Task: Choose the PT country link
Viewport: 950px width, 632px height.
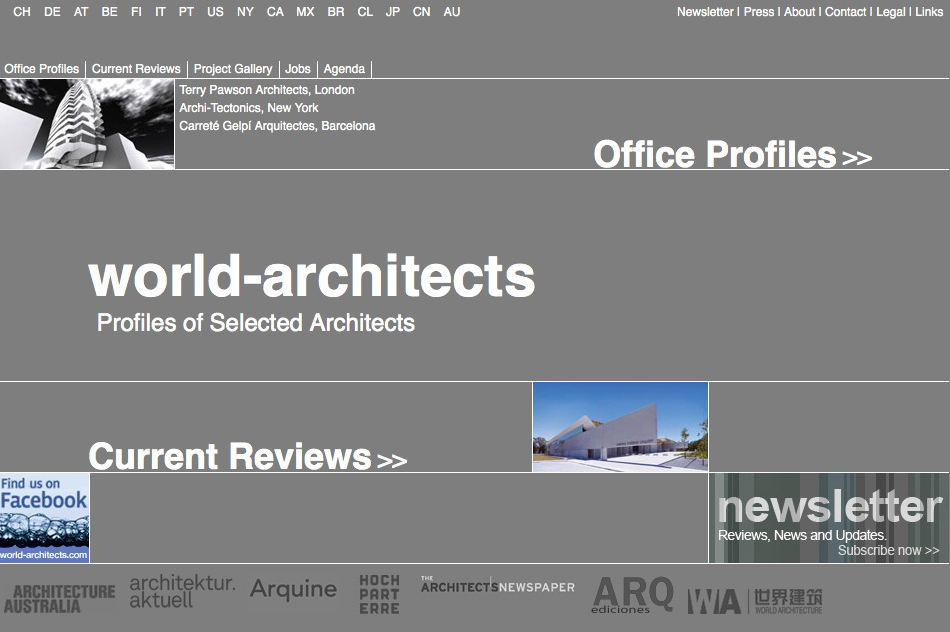Action: pyautogui.click(x=186, y=12)
